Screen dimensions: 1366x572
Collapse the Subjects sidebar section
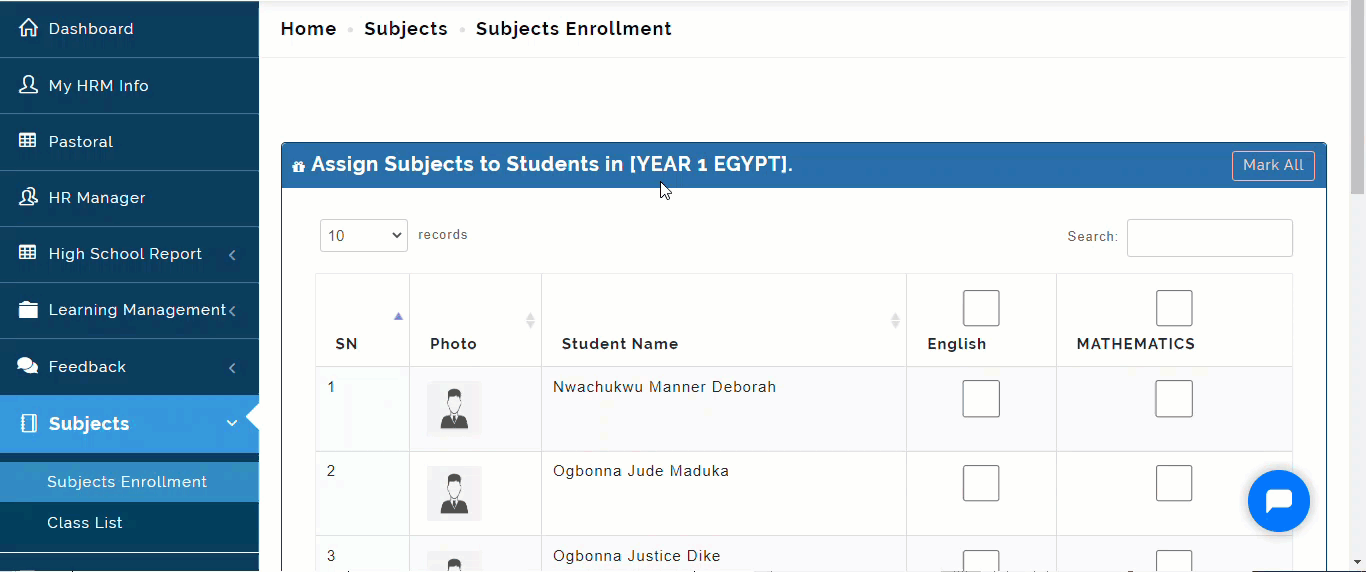[x=129, y=424]
